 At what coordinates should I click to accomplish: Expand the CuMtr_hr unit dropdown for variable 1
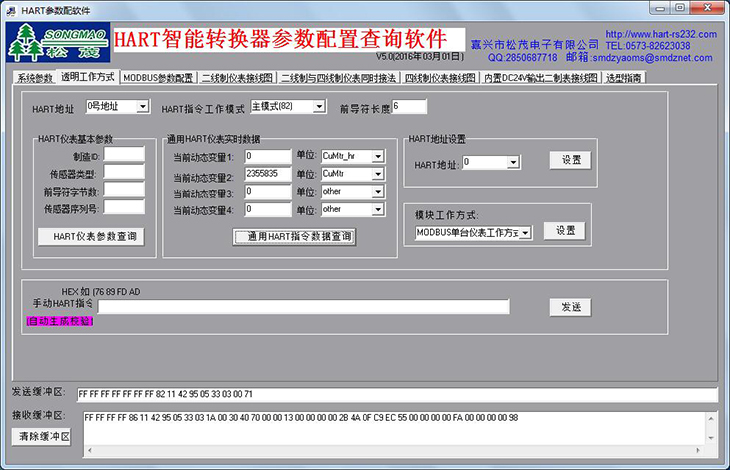377,156
